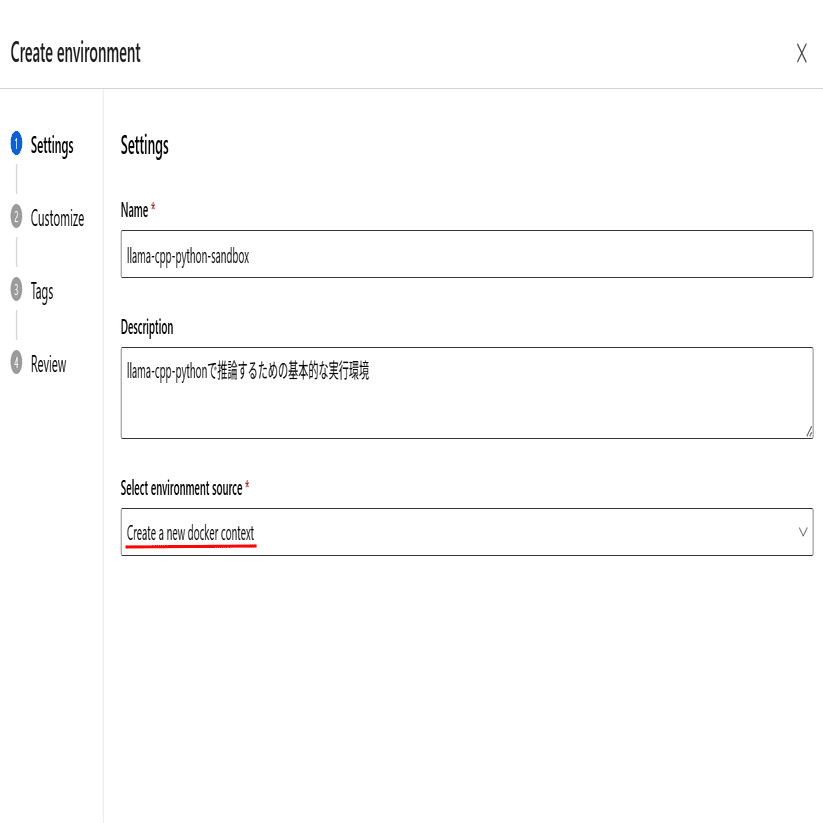This screenshot has width=823, height=823.
Task: Close the Create environment dialog
Action: tap(801, 53)
